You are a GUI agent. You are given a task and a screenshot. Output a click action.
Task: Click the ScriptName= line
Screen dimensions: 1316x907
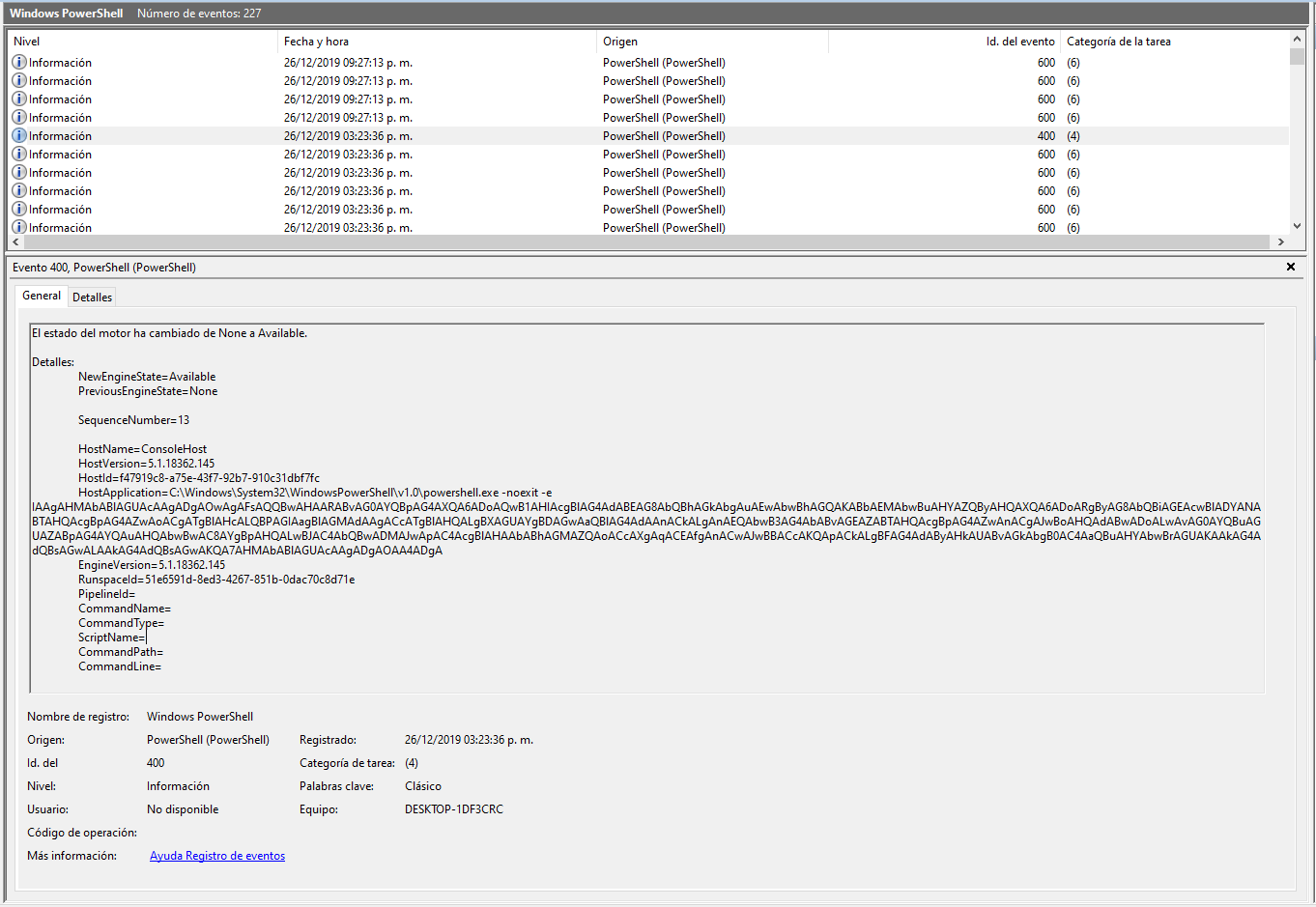pos(112,638)
